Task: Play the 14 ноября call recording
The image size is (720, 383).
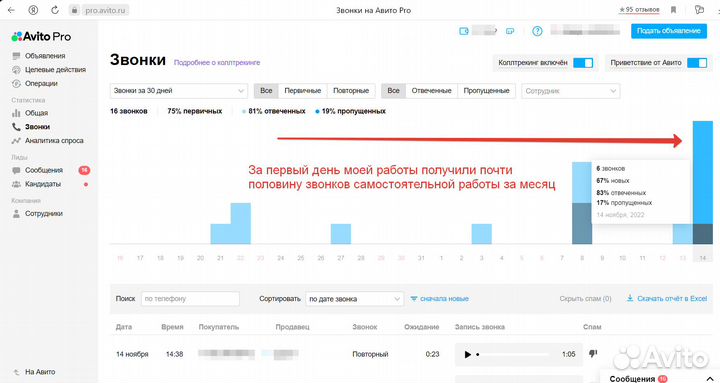Action: coord(467,354)
